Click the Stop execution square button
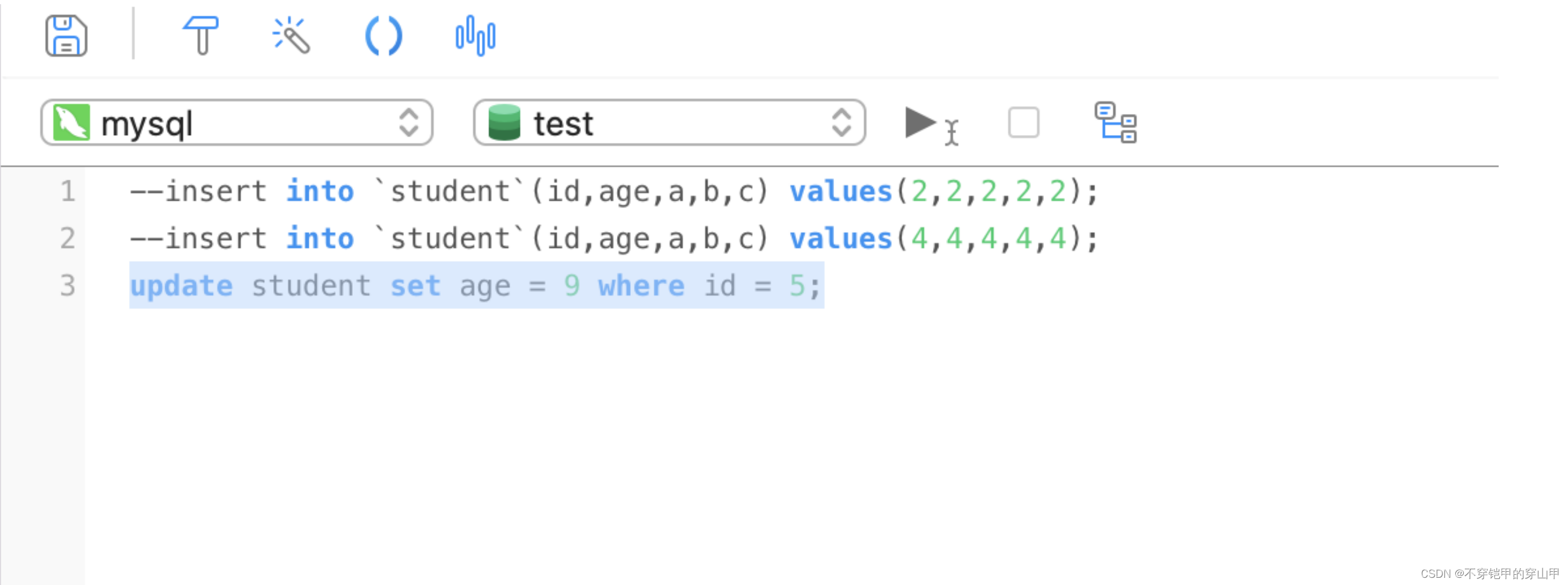This screenshot has width=1568, height=585. pos(1023,122)
